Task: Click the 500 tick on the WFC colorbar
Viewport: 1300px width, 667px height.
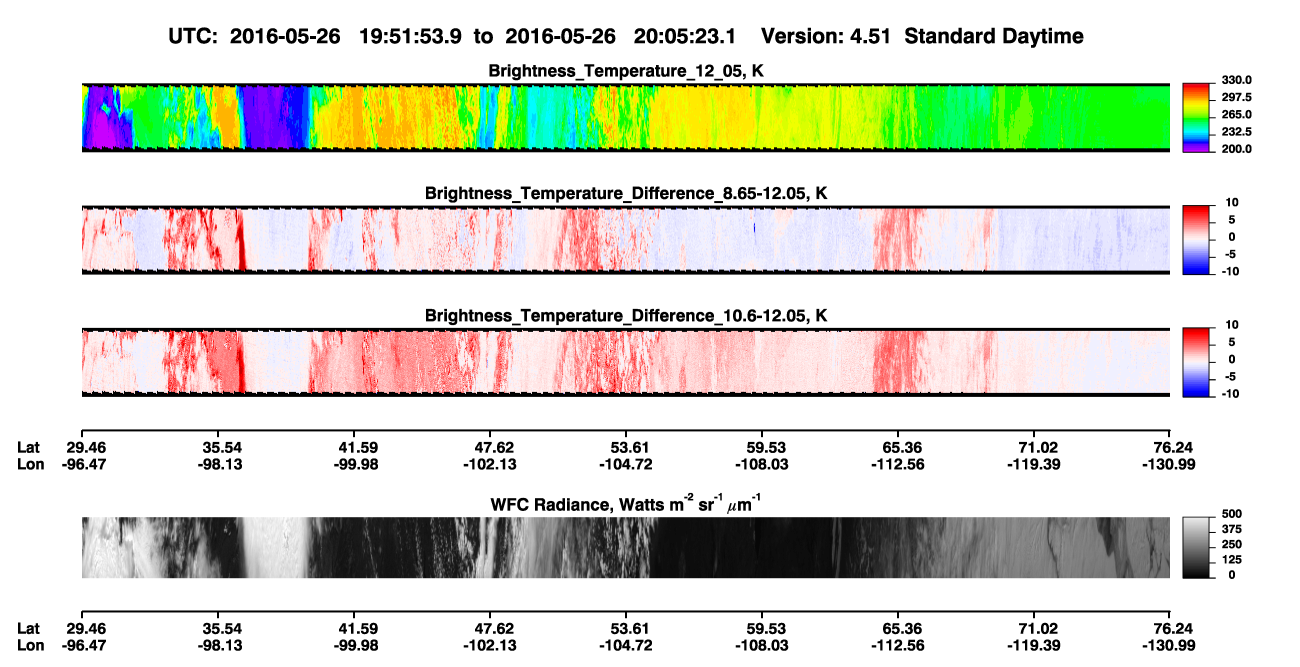Action: point(1233,513)
